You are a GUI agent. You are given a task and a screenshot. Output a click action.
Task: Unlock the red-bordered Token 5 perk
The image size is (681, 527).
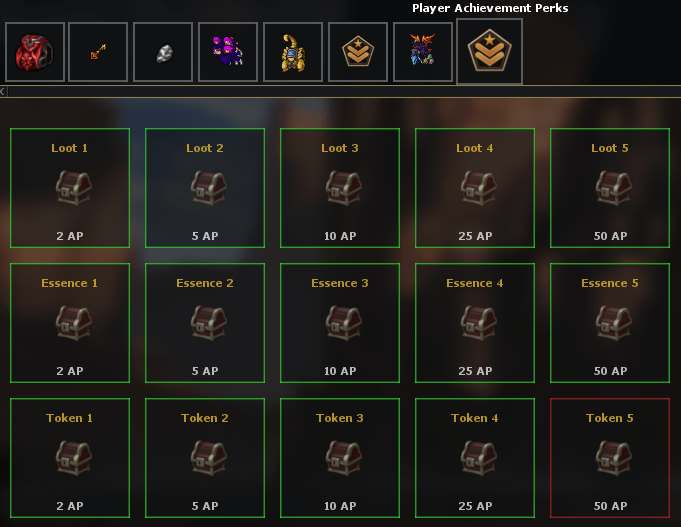(x=610, y=458)
